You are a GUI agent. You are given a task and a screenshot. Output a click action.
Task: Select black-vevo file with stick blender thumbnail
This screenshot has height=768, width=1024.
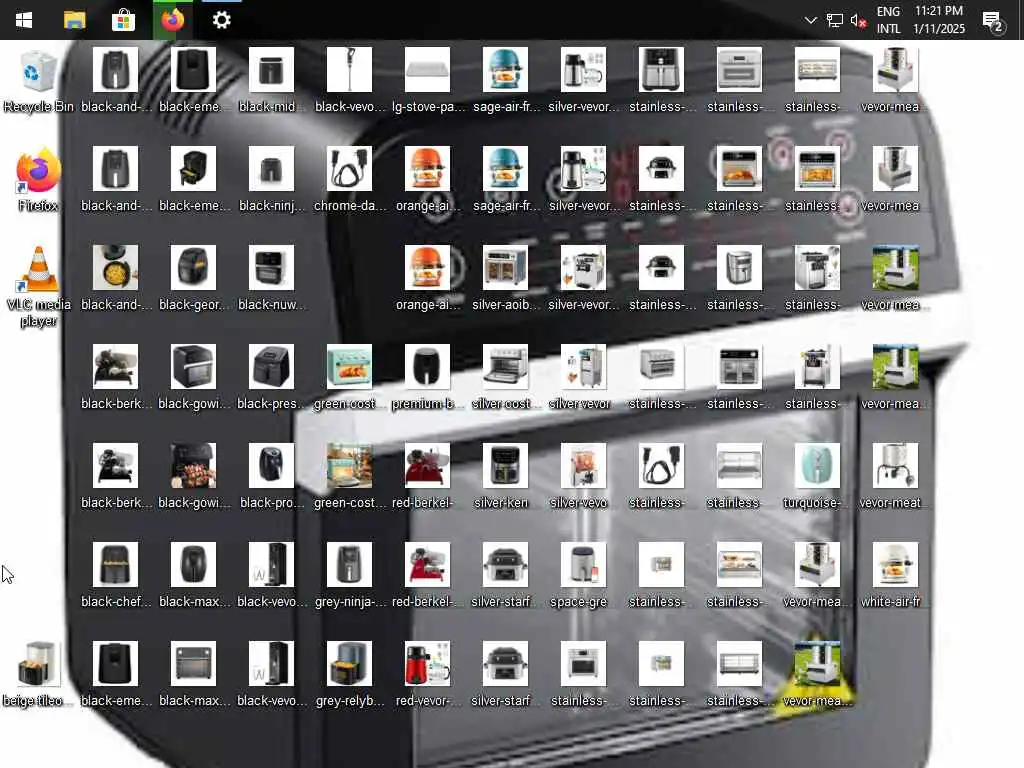click(349, 81)
